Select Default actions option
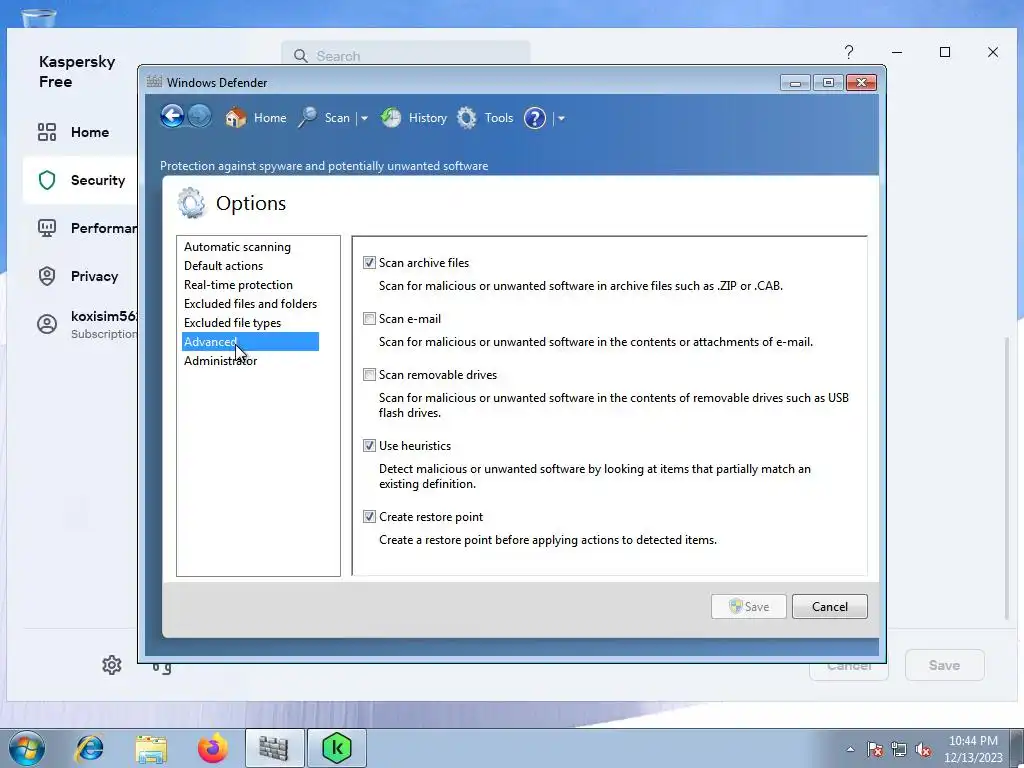1024x768 pixels. click(x=223, y=266)
